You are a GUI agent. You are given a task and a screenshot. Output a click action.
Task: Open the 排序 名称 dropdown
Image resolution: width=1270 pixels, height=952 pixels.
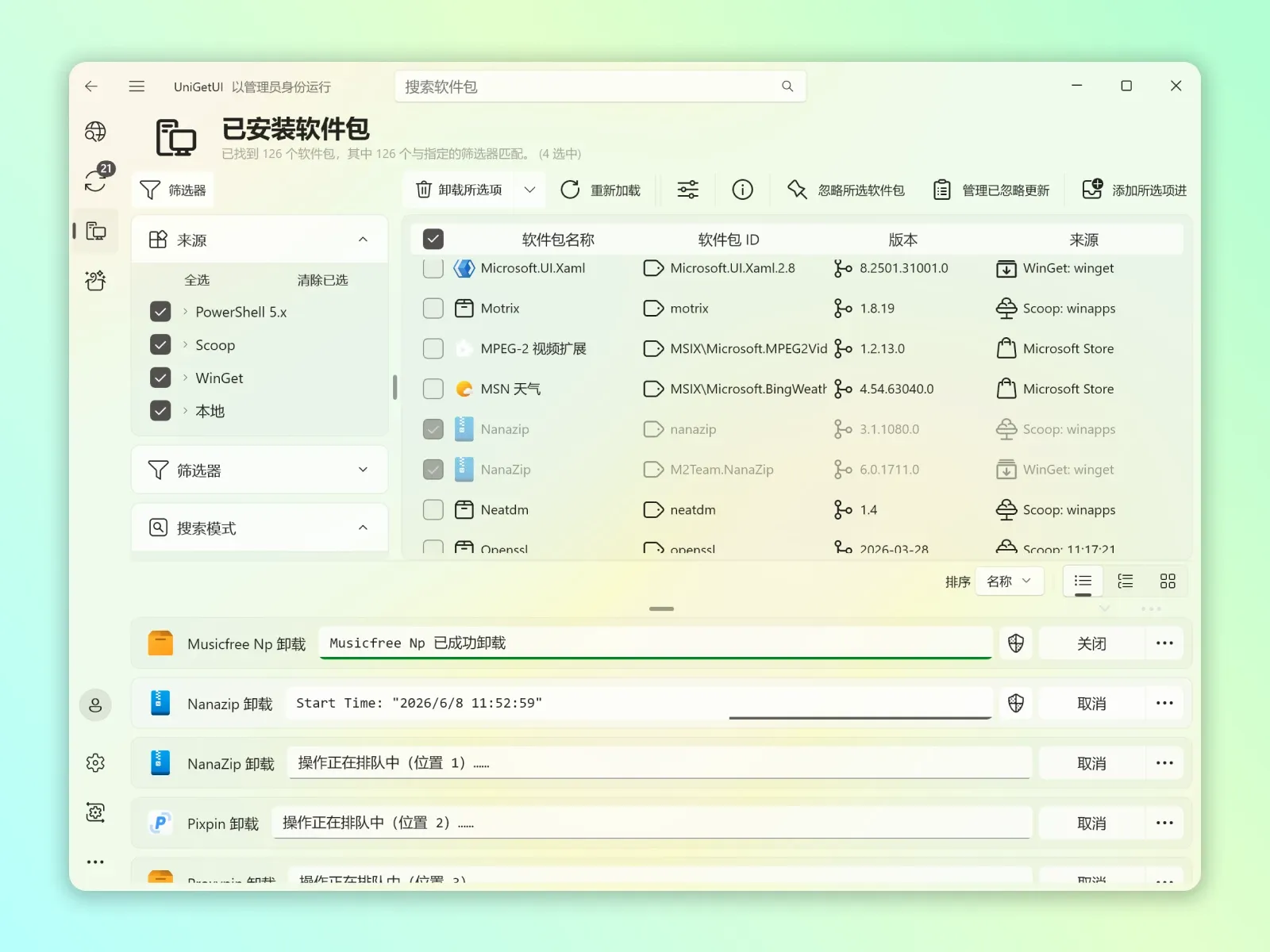[x=1009, y=582]
